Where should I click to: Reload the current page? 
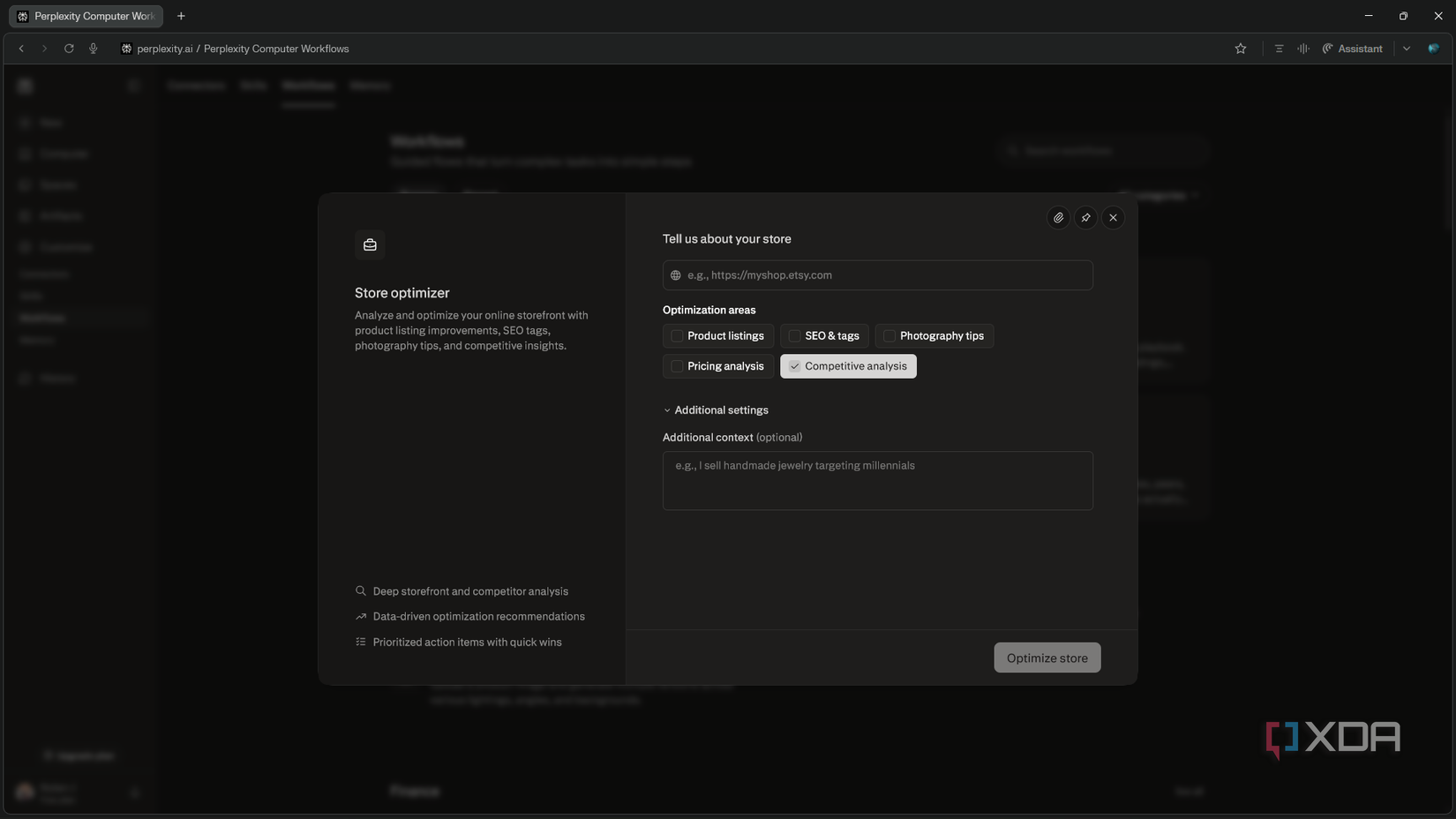[x=69, y=49]
